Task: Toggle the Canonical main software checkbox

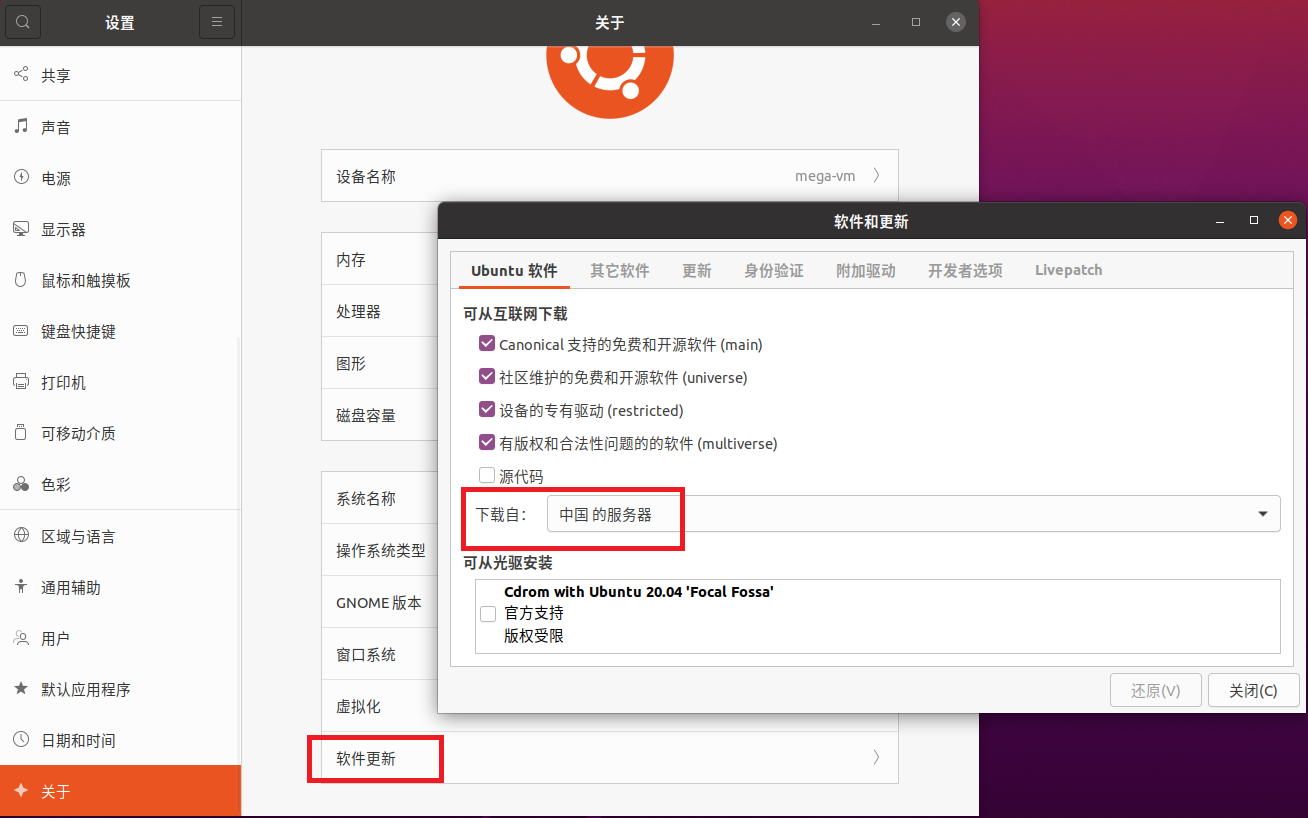Action: click(x=487, y=344)
